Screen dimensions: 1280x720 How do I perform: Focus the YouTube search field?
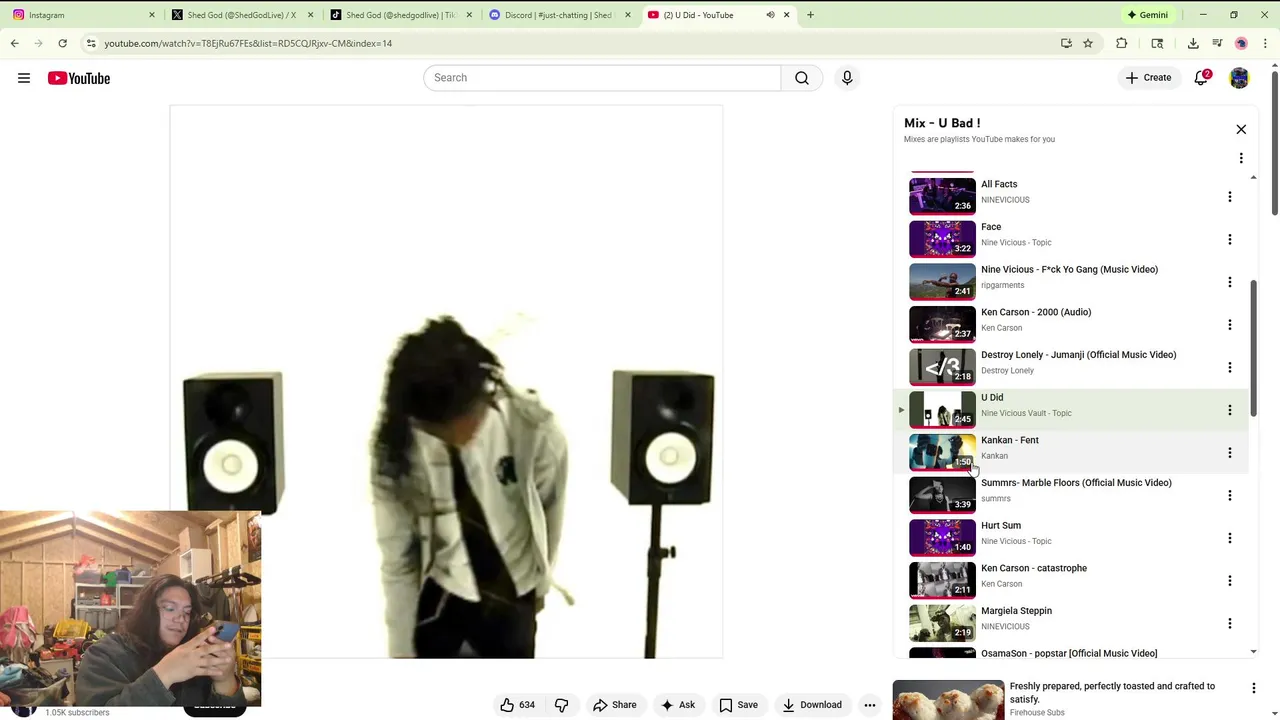pos(602,78)
